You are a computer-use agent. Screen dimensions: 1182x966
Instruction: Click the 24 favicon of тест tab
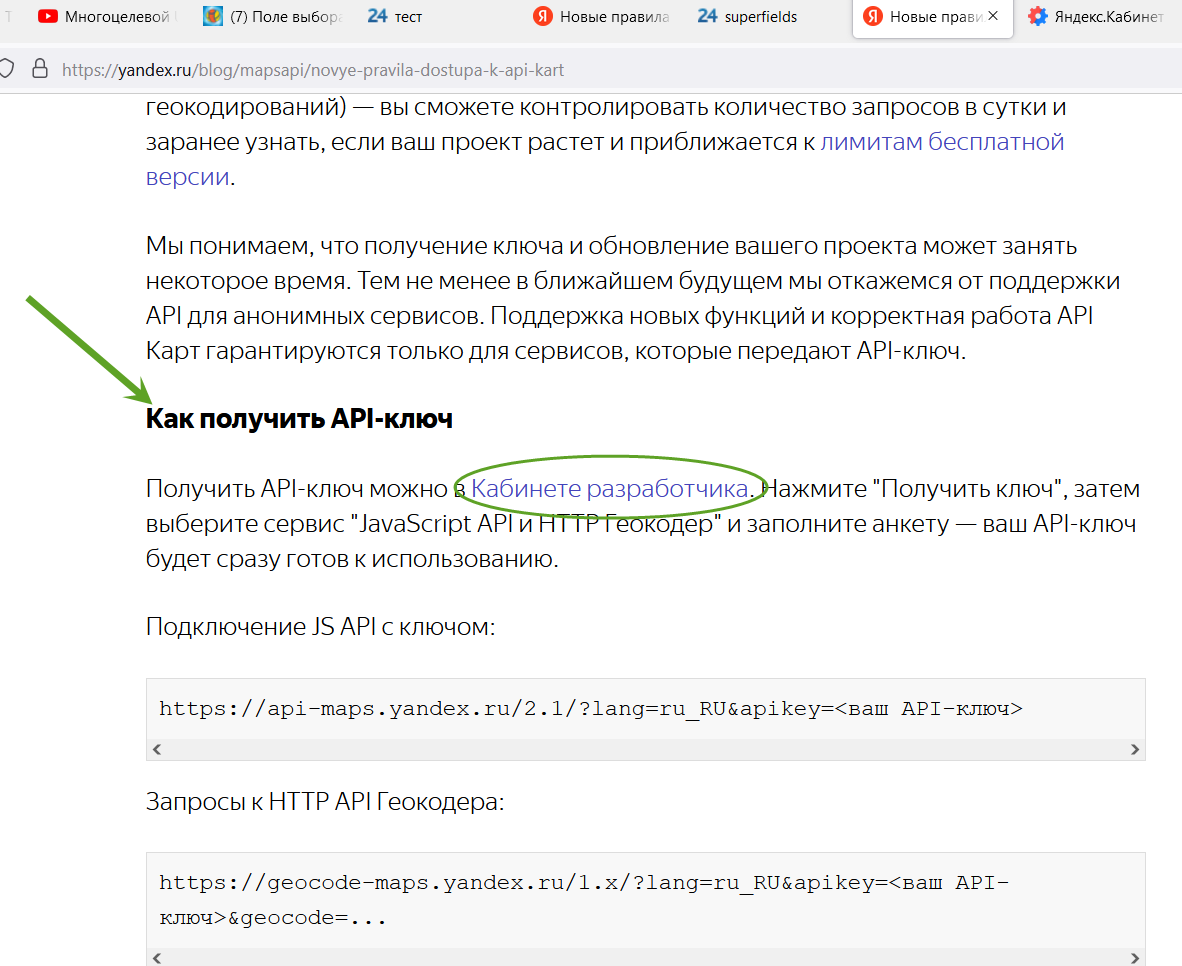[x=377, y=16]
